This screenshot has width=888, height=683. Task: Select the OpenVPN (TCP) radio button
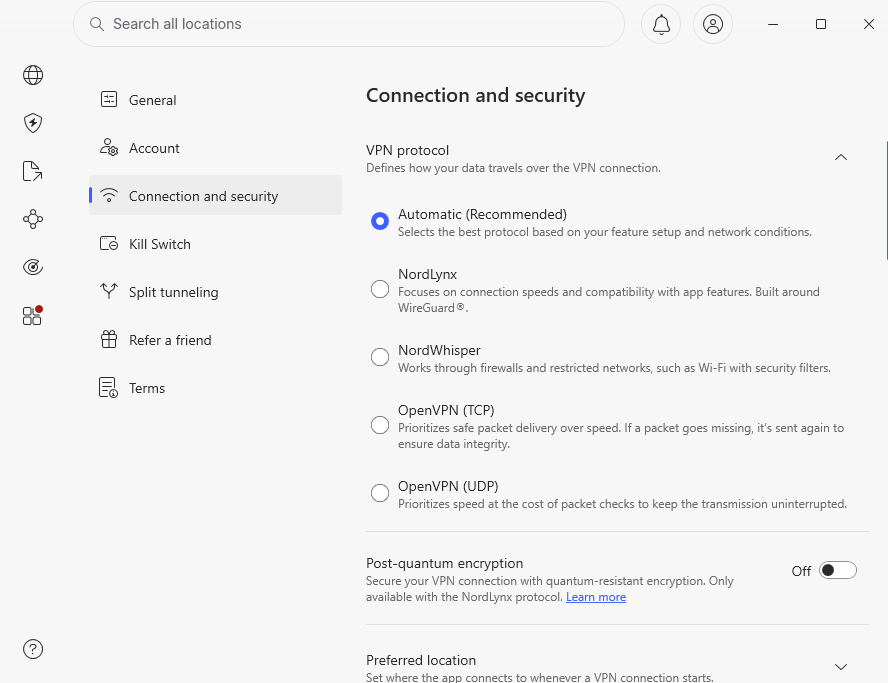point(380,425)
